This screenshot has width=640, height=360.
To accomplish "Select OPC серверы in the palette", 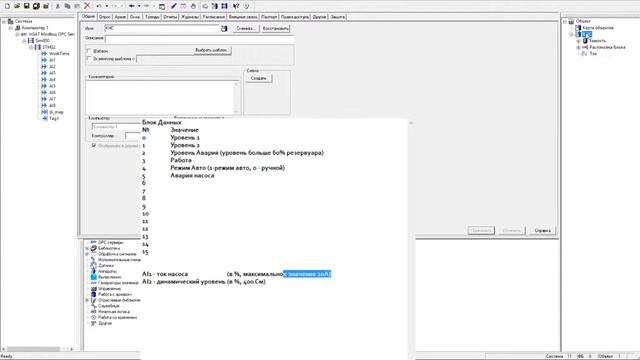I will pos(111,242).
